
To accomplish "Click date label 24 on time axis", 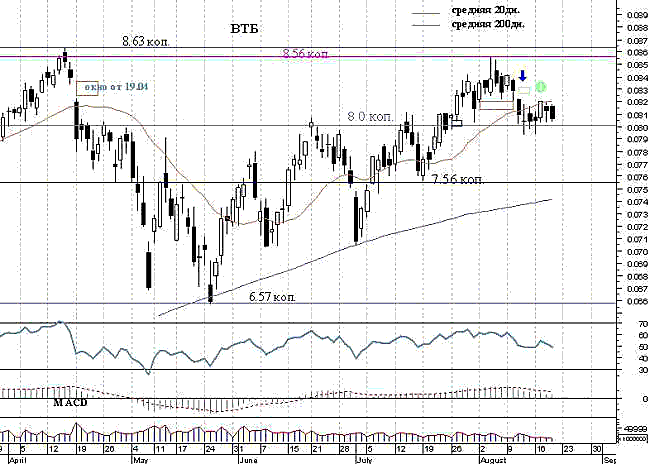I will point(211,449).
